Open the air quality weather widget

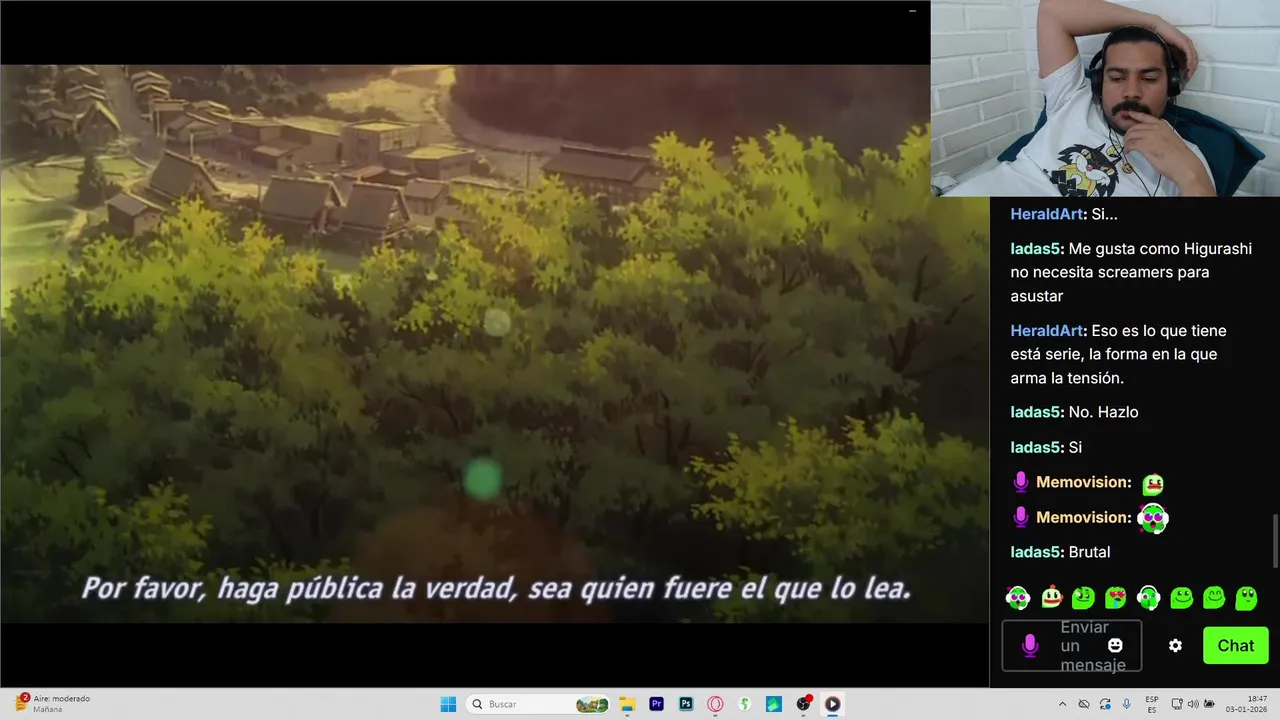(52, 704)
